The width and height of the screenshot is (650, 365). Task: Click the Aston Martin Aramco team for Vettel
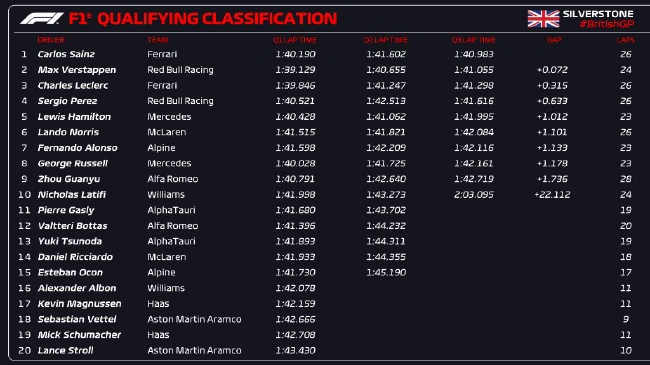click(194, 319)
